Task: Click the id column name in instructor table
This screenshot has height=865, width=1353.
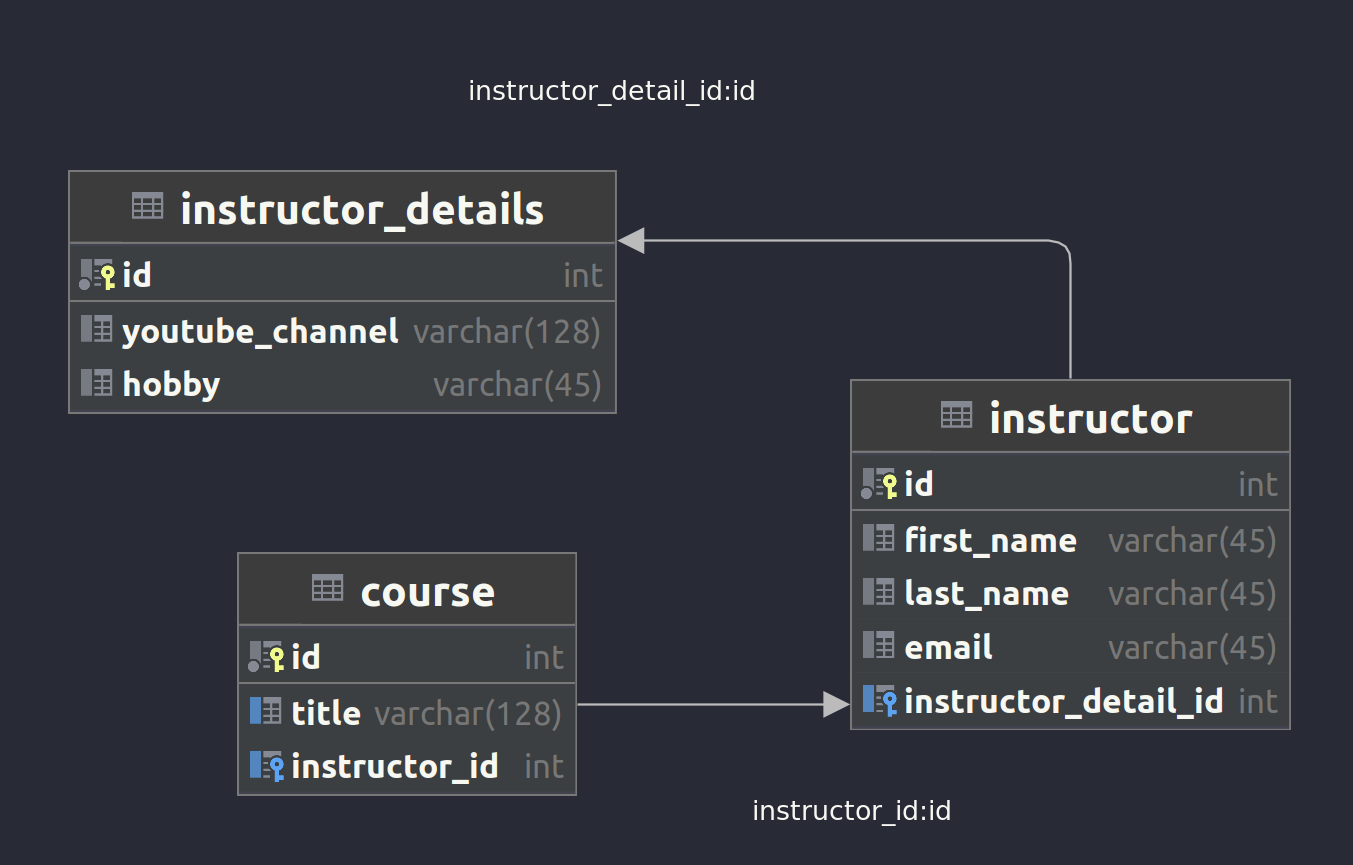Action: (x=919, y=484)
